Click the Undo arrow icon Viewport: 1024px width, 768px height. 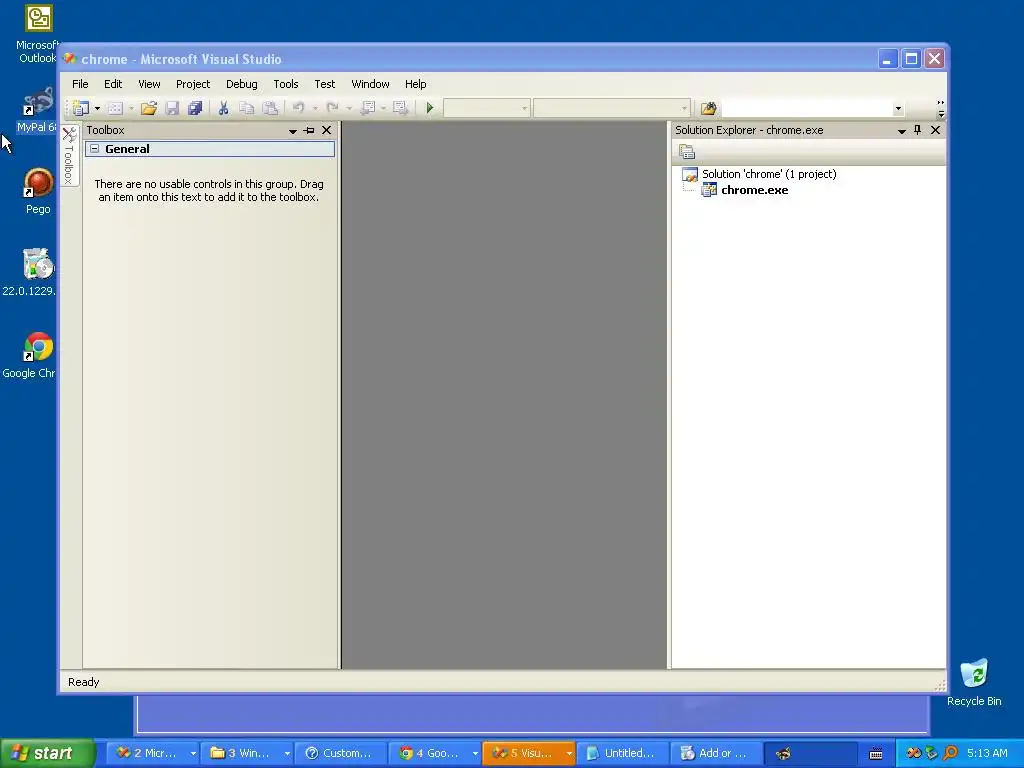298,108
